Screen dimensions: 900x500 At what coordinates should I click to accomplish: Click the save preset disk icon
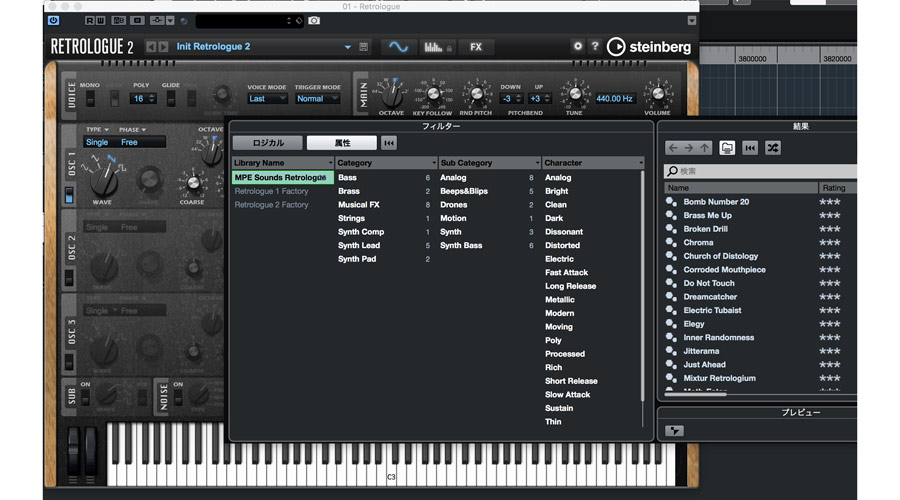364,47
